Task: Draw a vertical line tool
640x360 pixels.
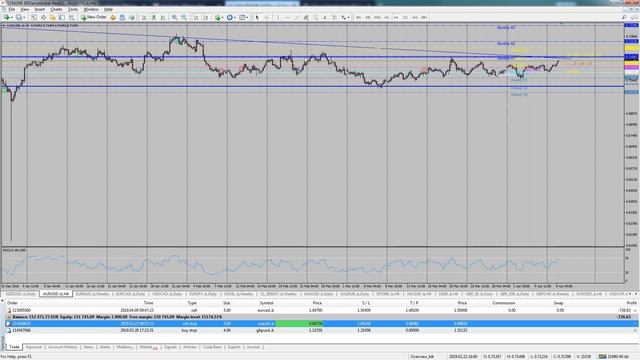Action: (x=278, y=18)
